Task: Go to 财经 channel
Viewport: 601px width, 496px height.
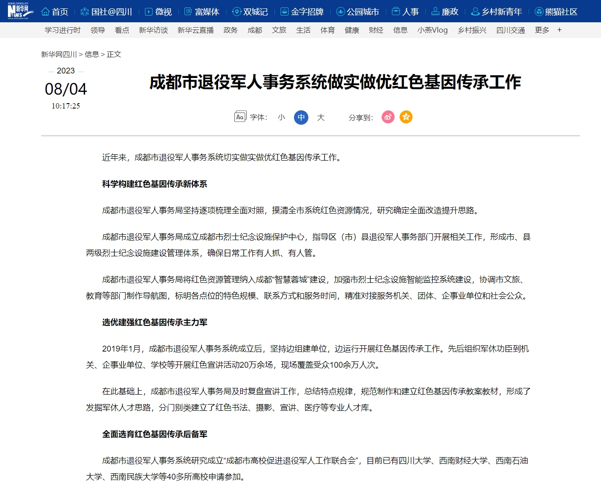Action: click(x=376, y=30)
